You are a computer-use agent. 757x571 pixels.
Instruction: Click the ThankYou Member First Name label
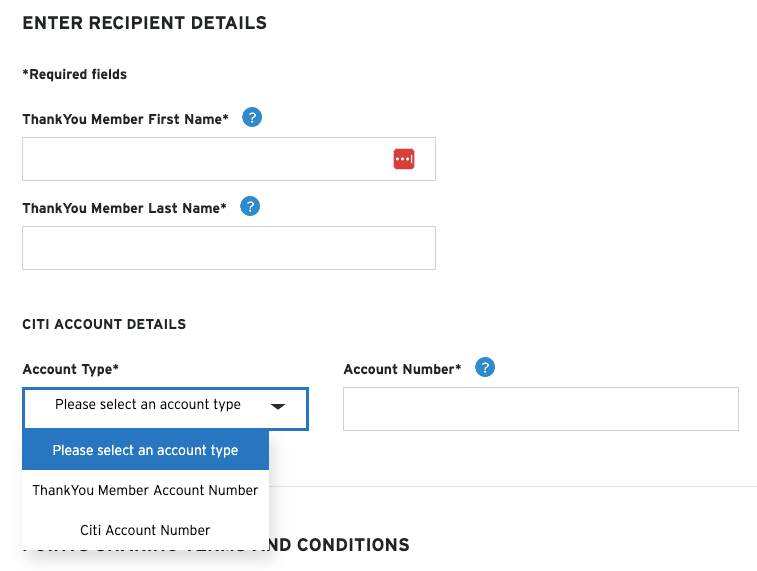[x=126, y=119]
